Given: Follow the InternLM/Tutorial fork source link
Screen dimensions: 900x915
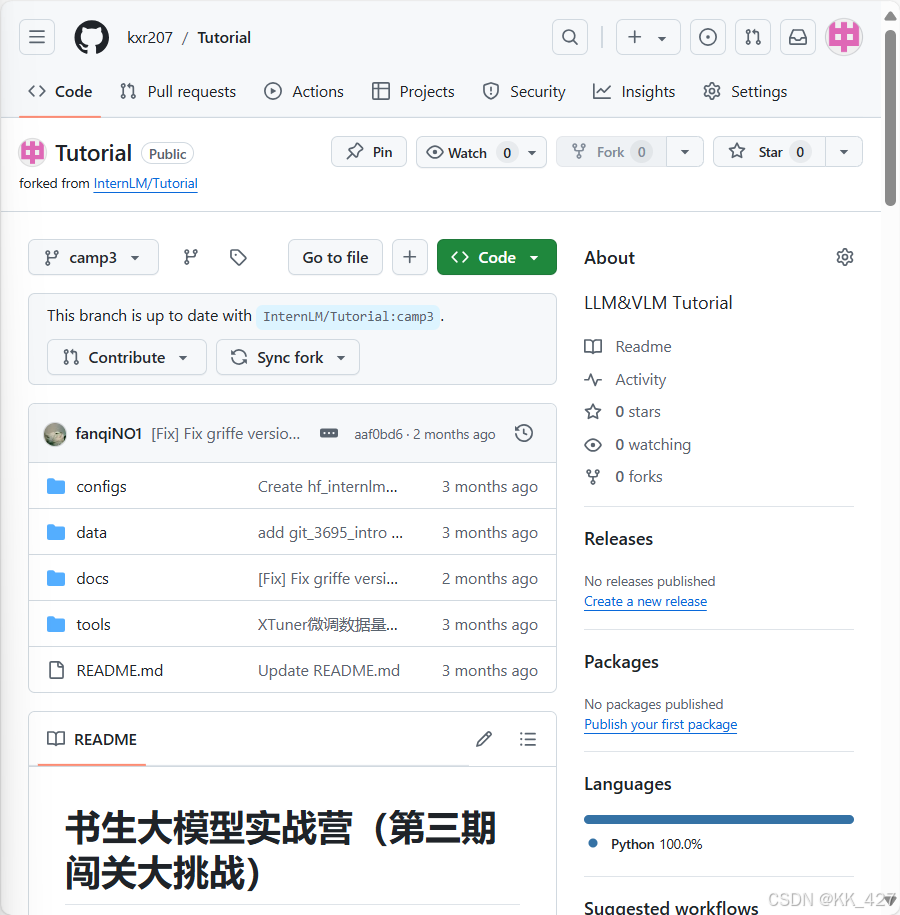Looking at the screenshot, I should [145, 183].
